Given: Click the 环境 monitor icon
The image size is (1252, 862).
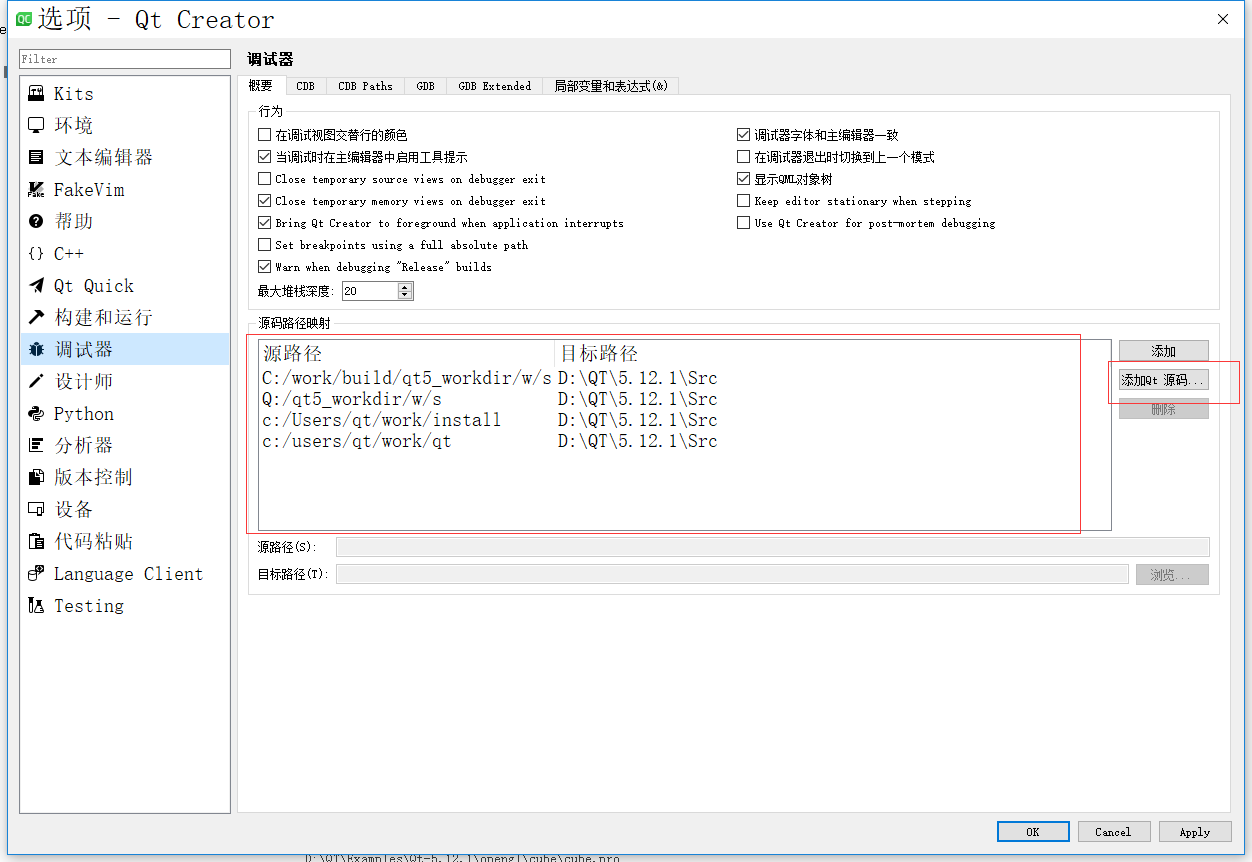Looking at the screenshot, I should pos(36,125).
